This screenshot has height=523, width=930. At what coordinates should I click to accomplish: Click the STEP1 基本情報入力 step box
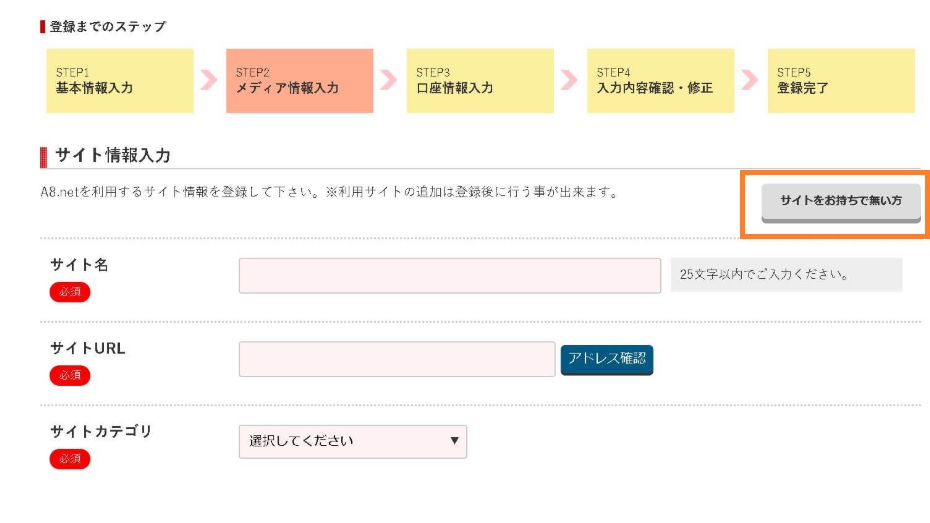point(119,81)
